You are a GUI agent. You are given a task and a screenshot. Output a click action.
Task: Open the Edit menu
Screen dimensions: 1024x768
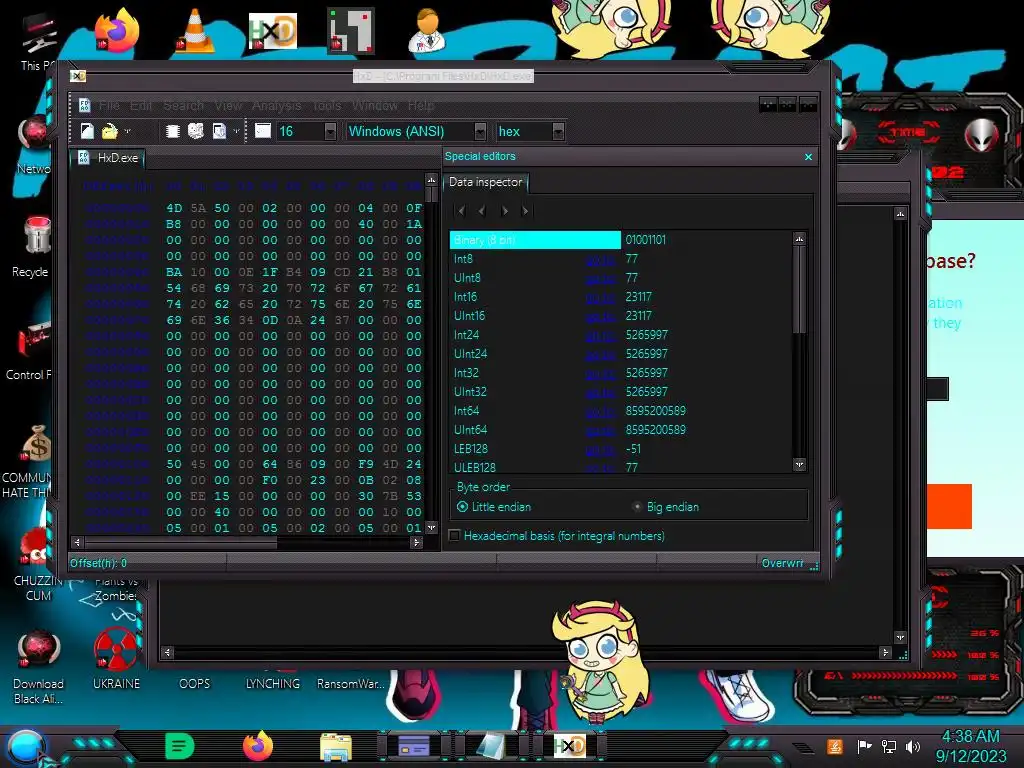(140, 105)
